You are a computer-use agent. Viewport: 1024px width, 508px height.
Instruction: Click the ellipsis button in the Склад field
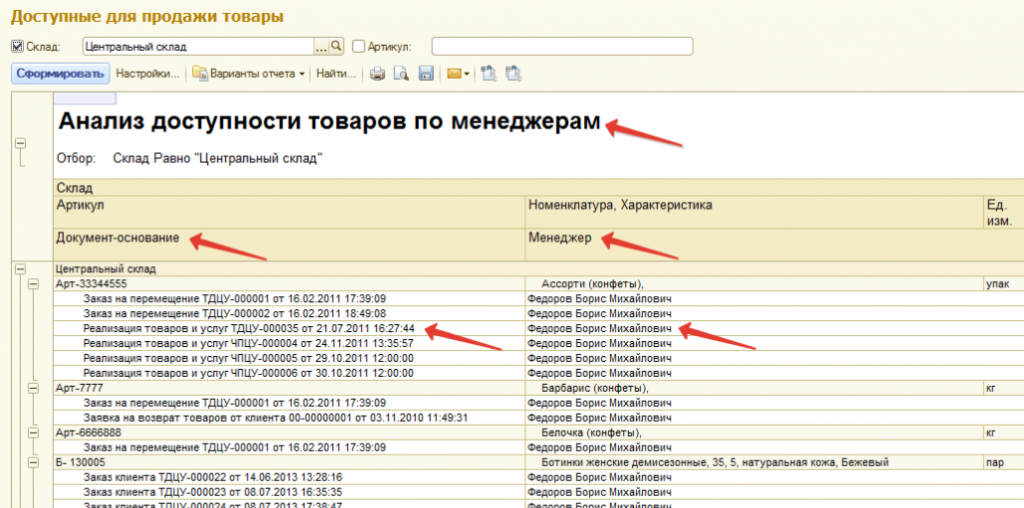[321, 46]
